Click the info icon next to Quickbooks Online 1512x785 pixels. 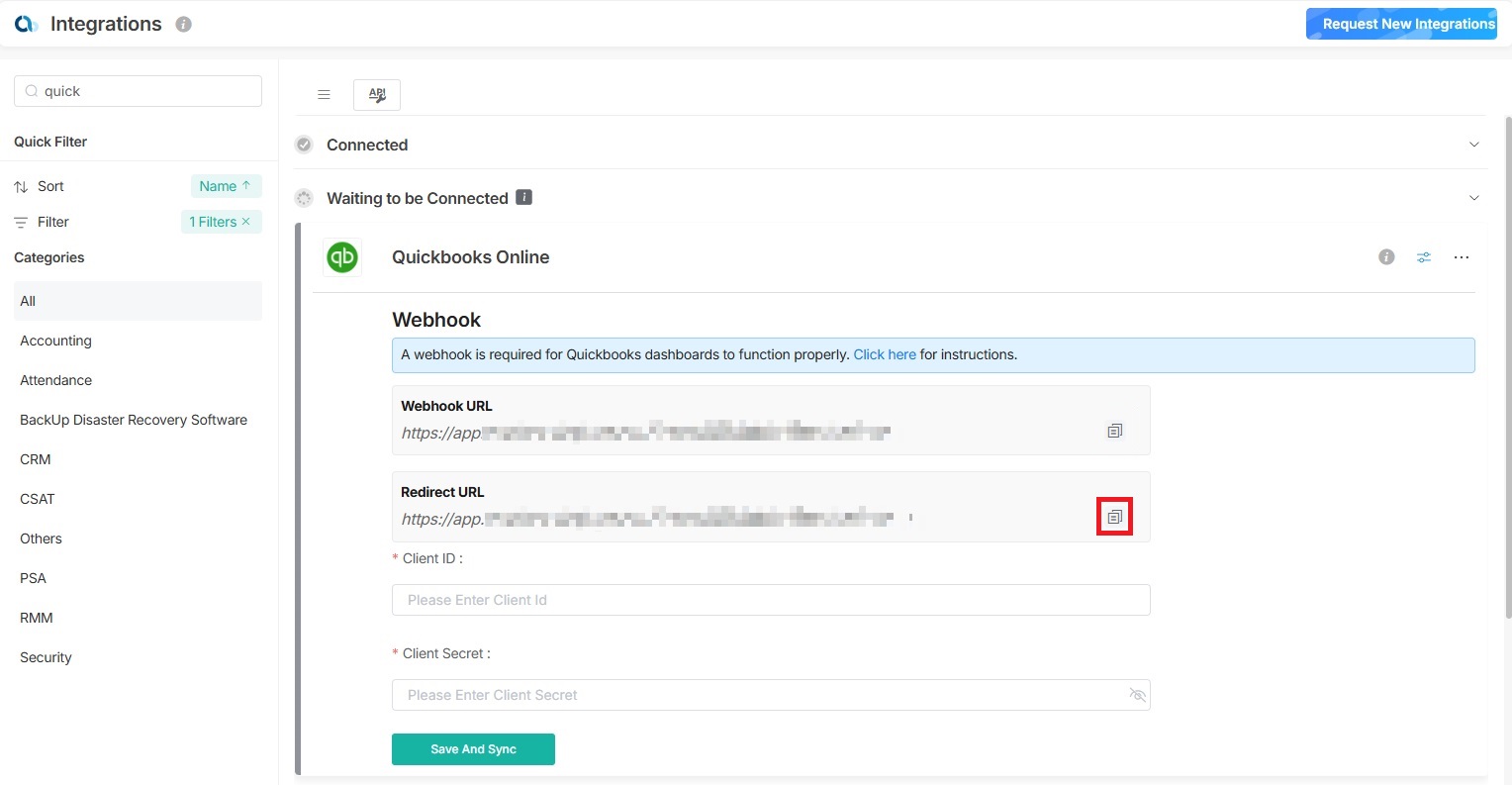[1385, 256]
